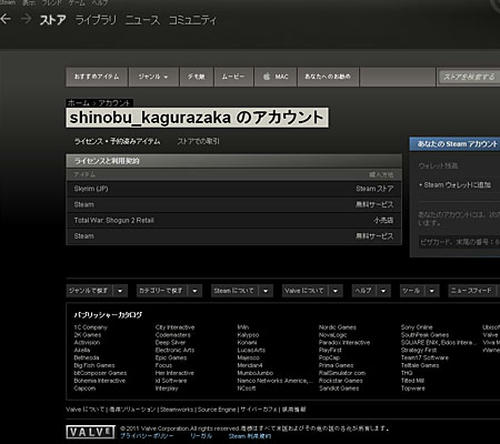Open the ニュース tab
The image size is (500, 444).
[143, 20]
